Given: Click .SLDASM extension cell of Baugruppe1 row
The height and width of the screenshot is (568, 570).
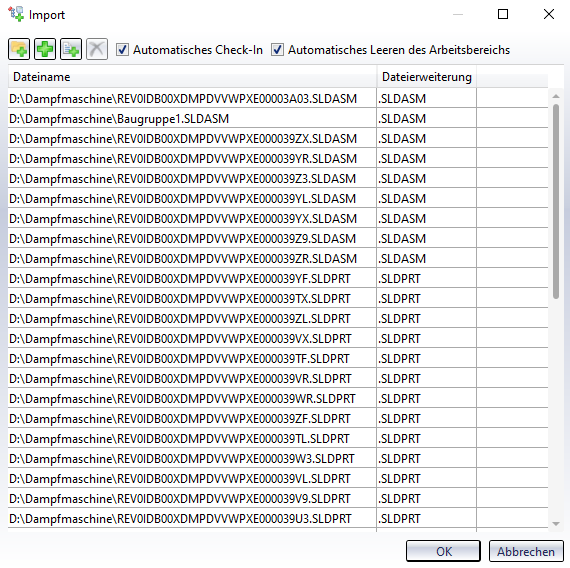Looking at the screenshot, I should [426, 119].
